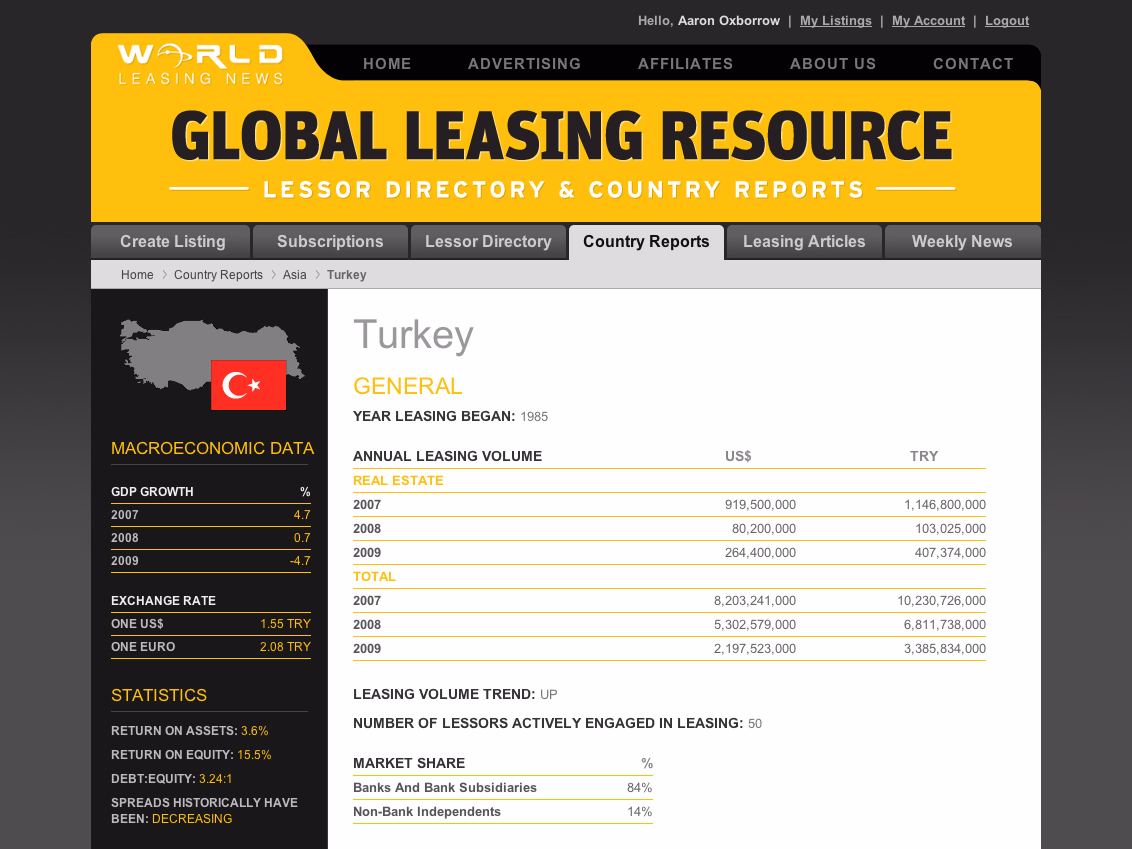Click the value 6,811,738,000
1132x849 pixels.
tap(945, 624)
